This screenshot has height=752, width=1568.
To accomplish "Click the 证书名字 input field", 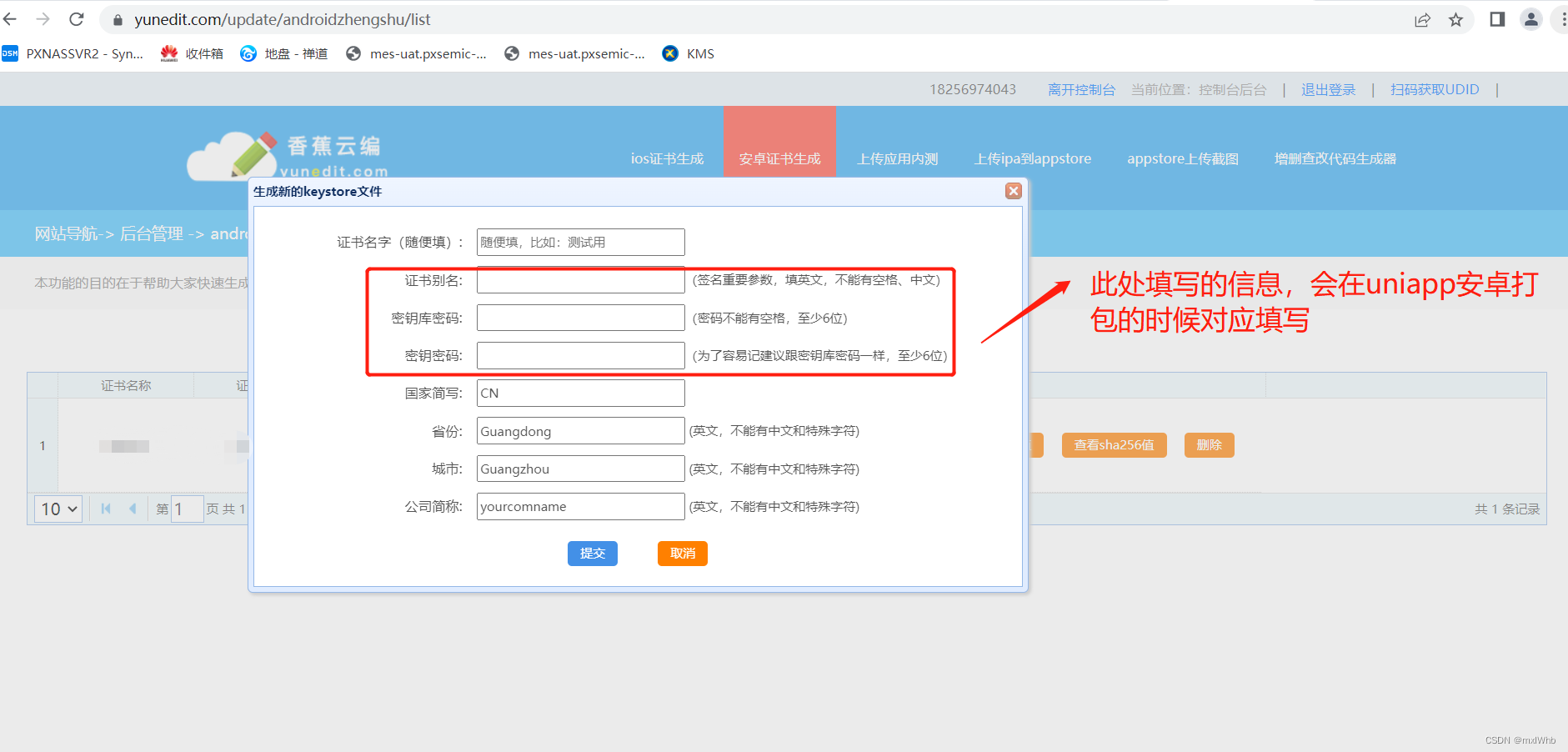I will tap(580, 243).
